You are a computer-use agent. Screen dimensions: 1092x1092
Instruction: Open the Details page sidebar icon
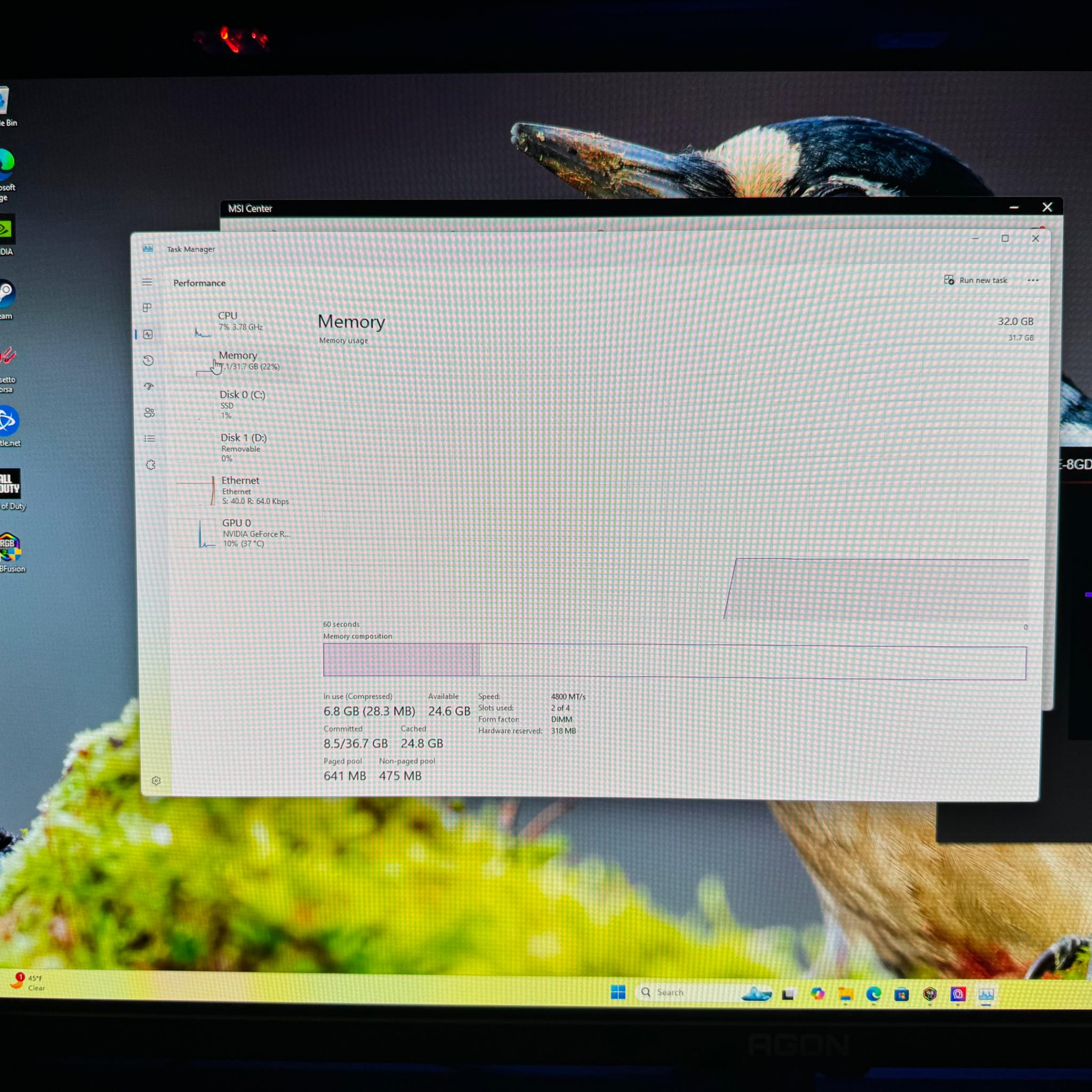point(150,439)
